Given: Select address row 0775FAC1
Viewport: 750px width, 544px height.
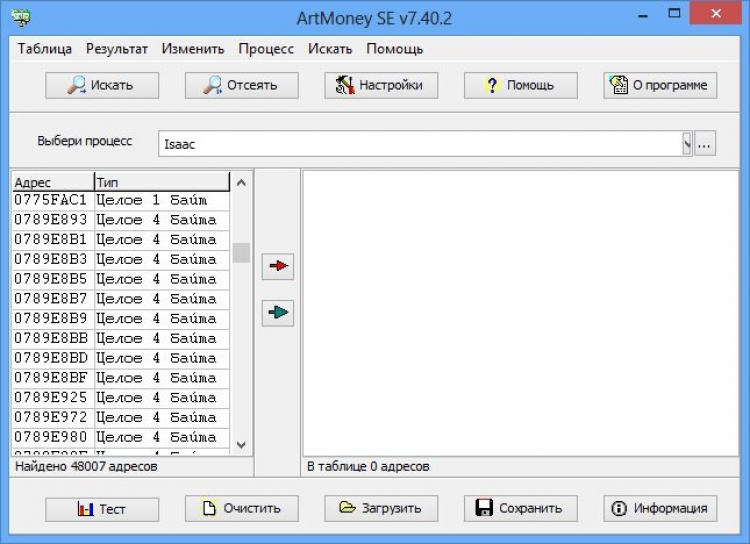Looking at the screenshot, I should click(x=121, y=200).
